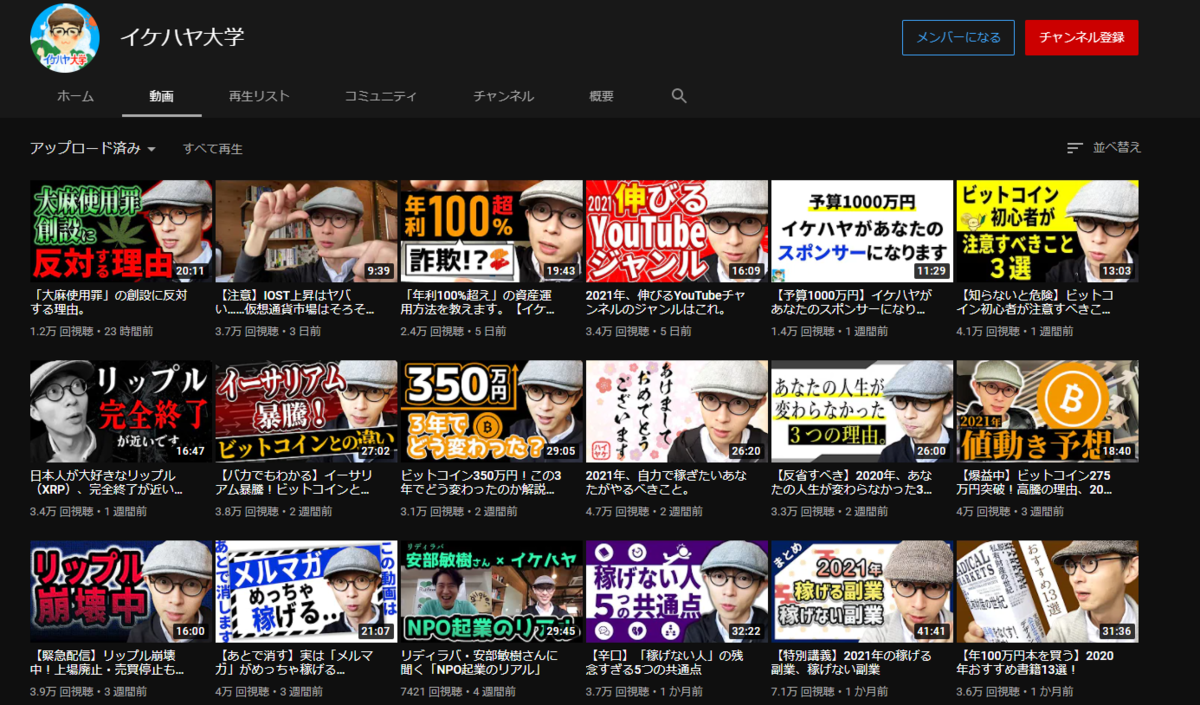Image resolution: width=1200 pixels, height=705 pixels.
Task: Click title 【あとで消す】実は「メルマガ」
Action: (x=295, y=662)
